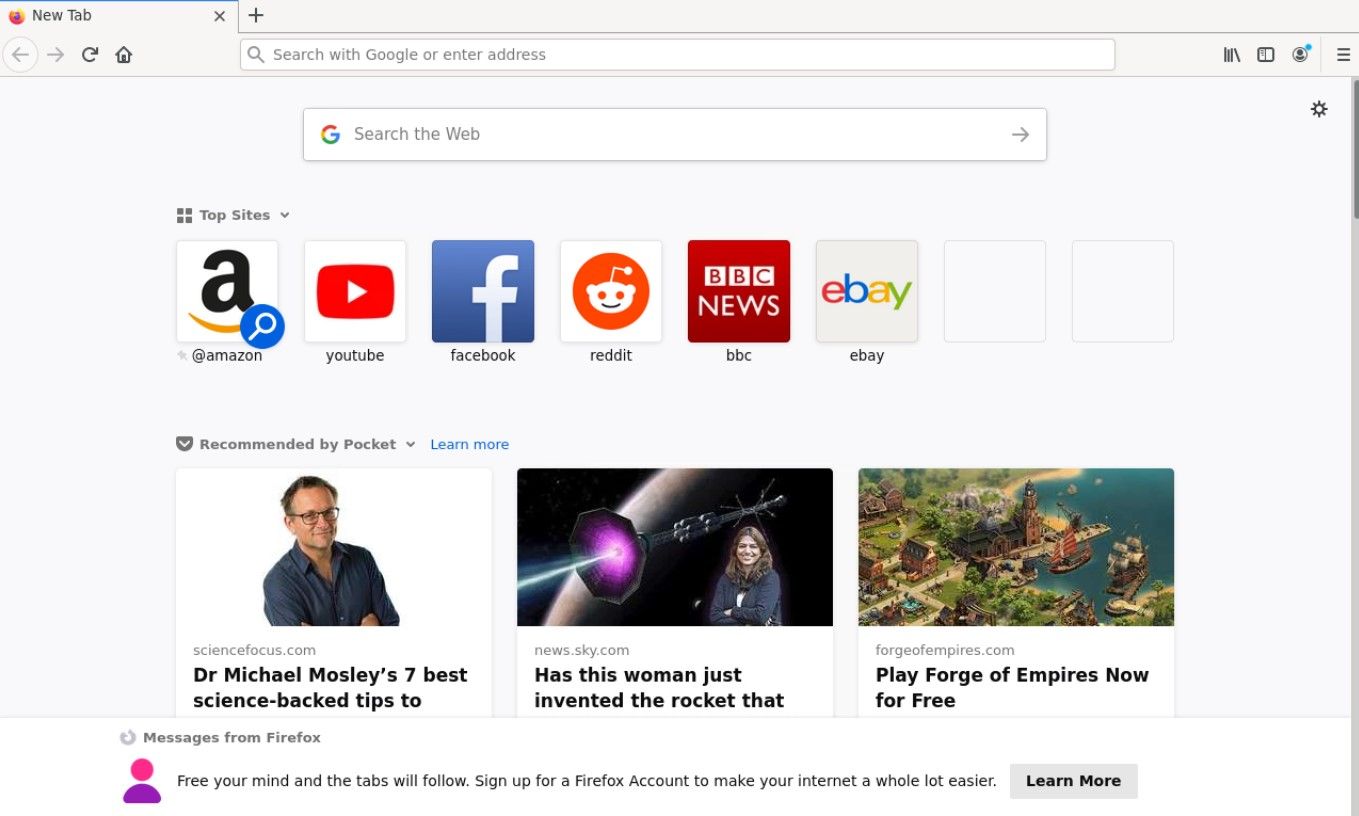
Task: Click Learn More in Firefox message
Action: point(1073,781)
